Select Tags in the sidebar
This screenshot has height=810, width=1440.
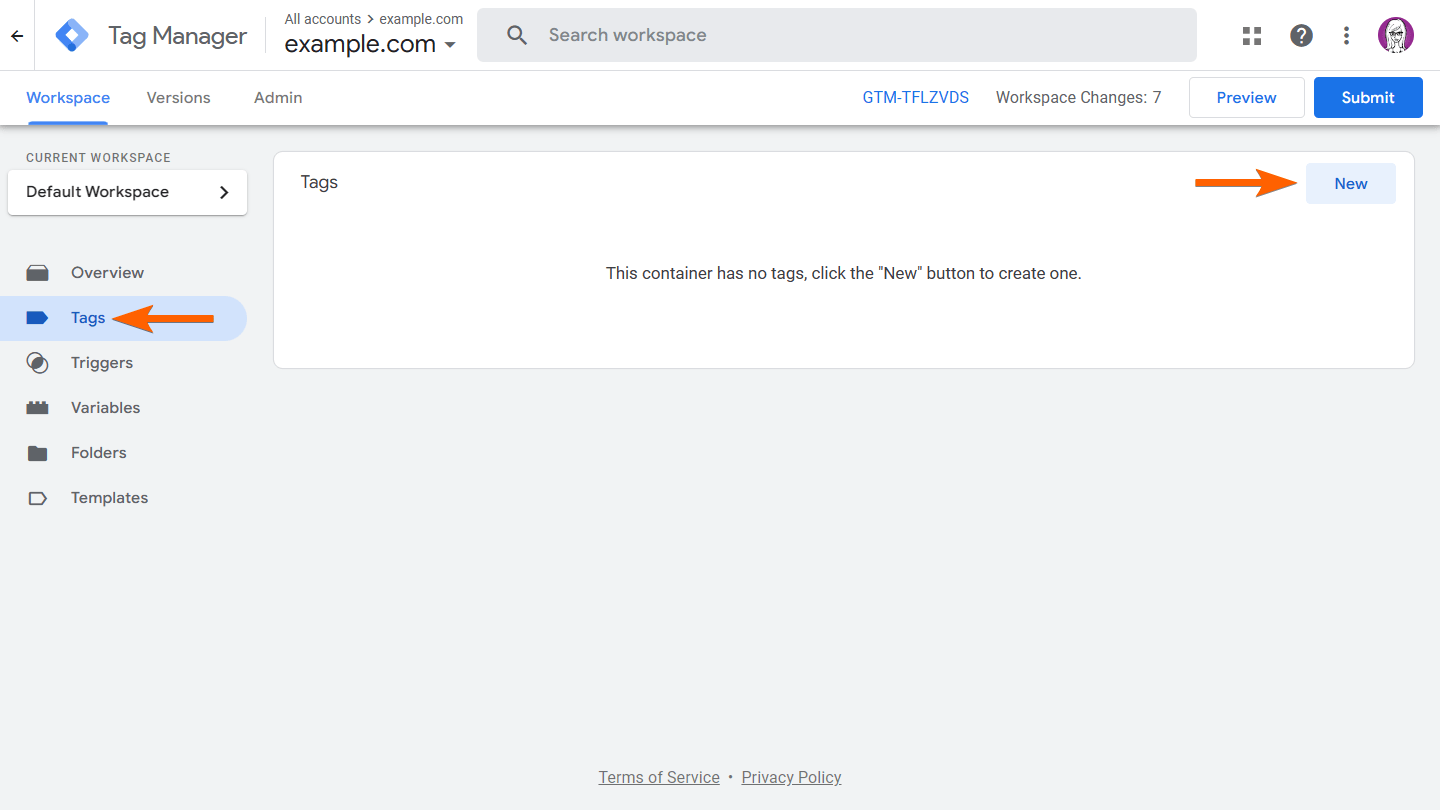click(88, 318)
